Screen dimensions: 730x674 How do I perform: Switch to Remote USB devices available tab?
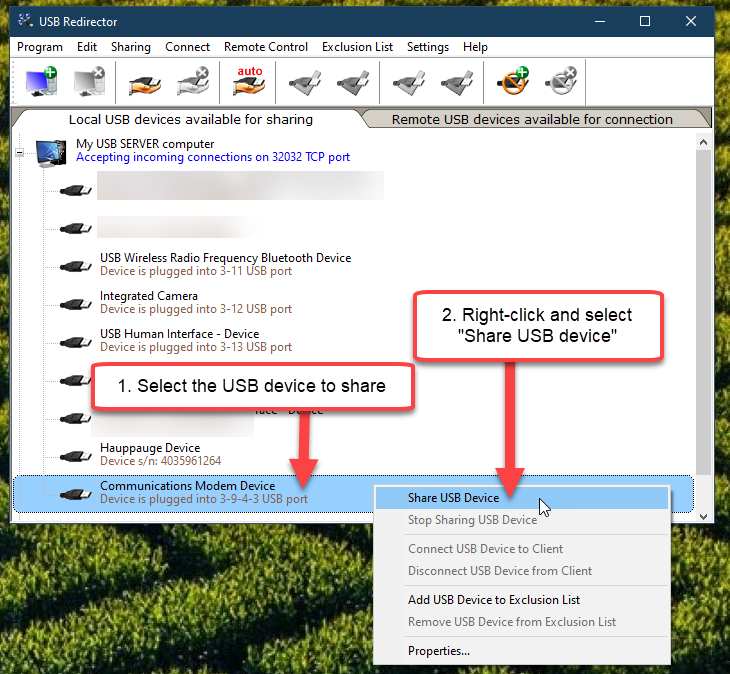pos(531,119)
